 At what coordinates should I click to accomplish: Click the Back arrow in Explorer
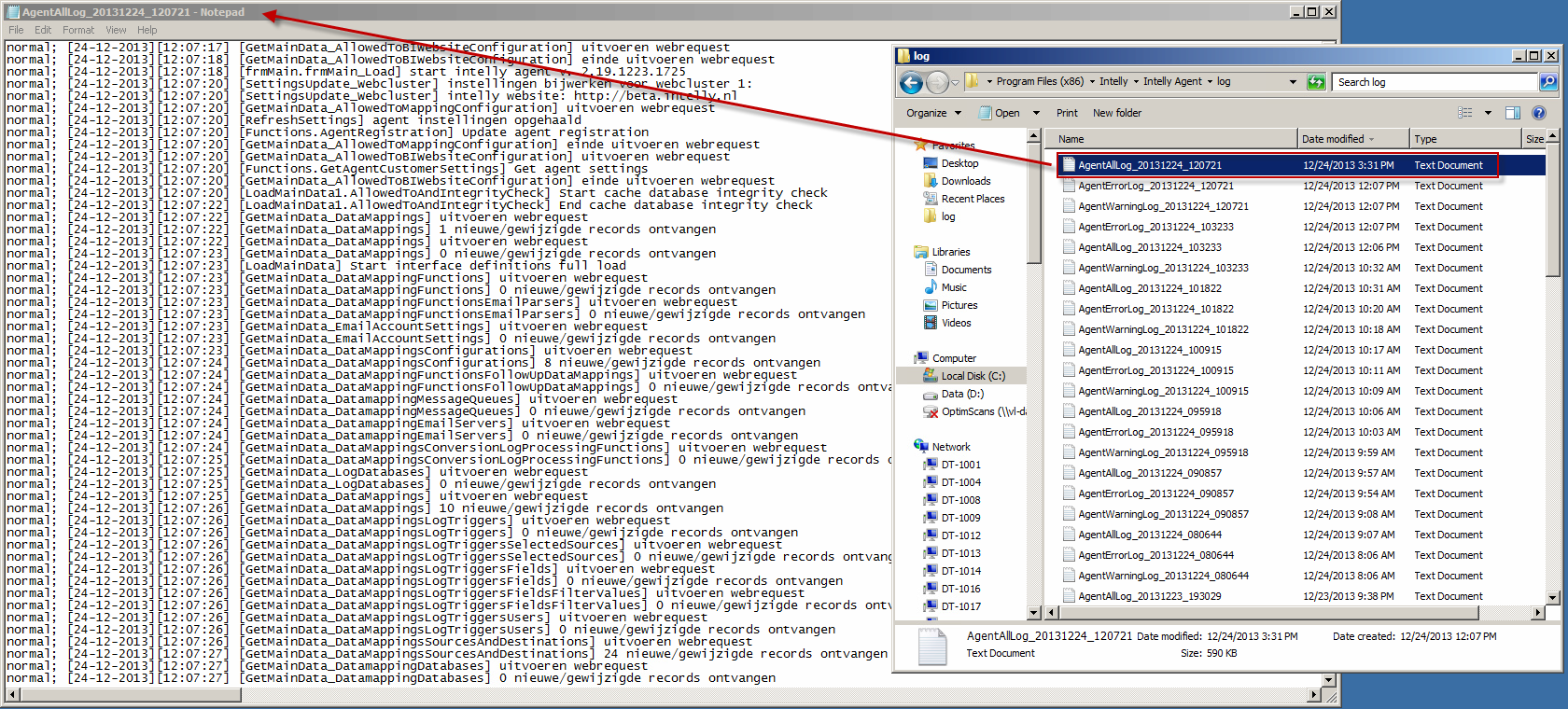[x=911, y=83]
